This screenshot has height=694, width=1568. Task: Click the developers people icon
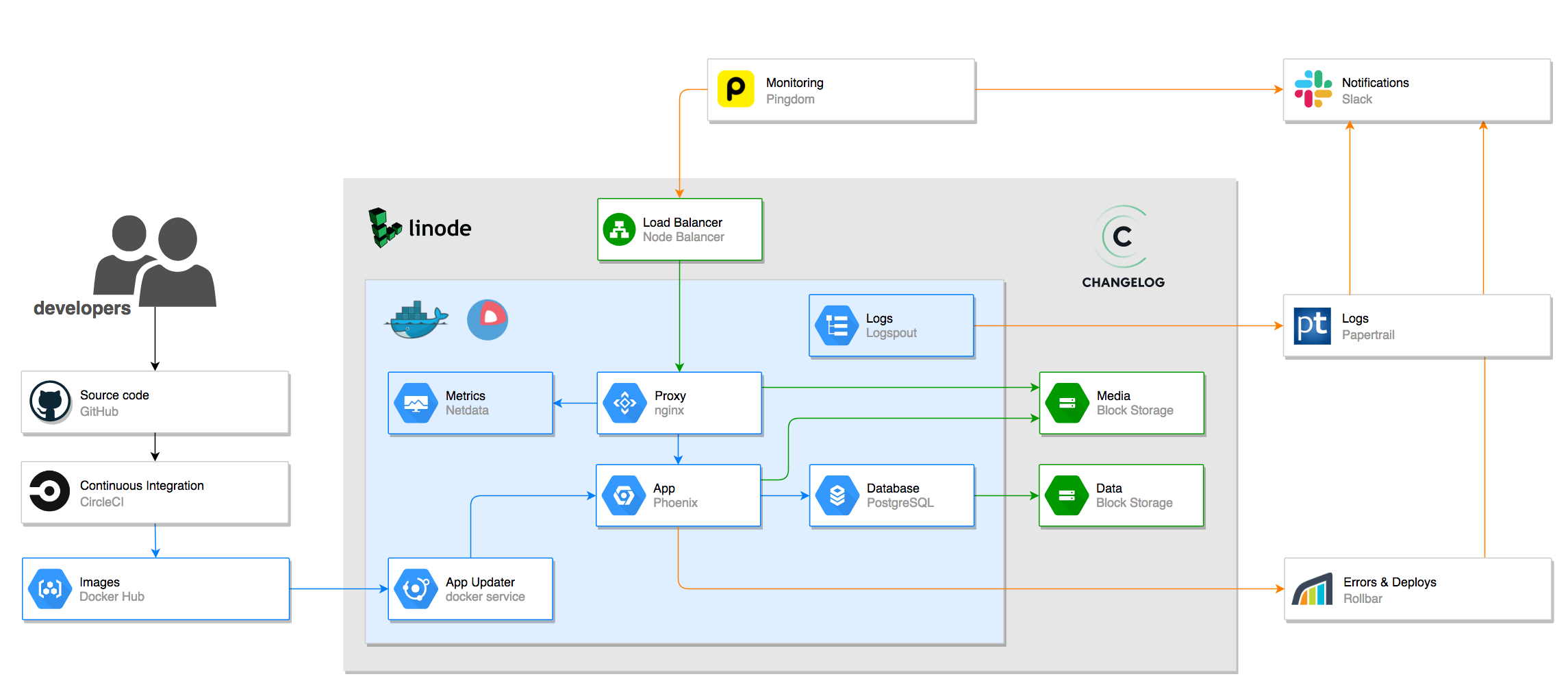pos(155,260)
